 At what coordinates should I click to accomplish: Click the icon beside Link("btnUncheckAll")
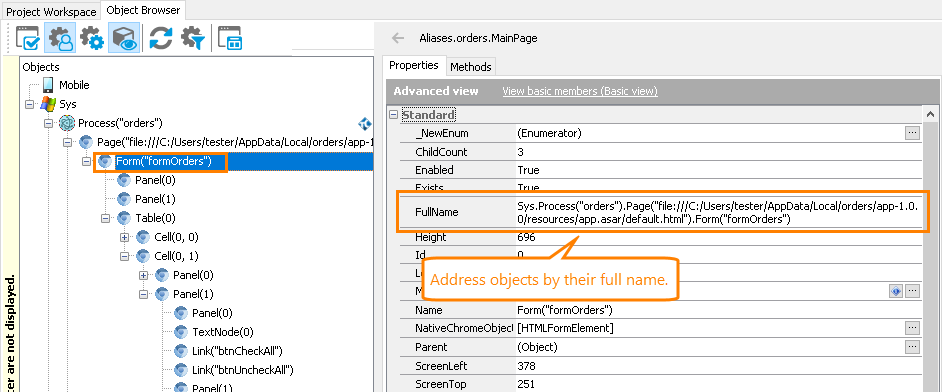tap(181, 369)
